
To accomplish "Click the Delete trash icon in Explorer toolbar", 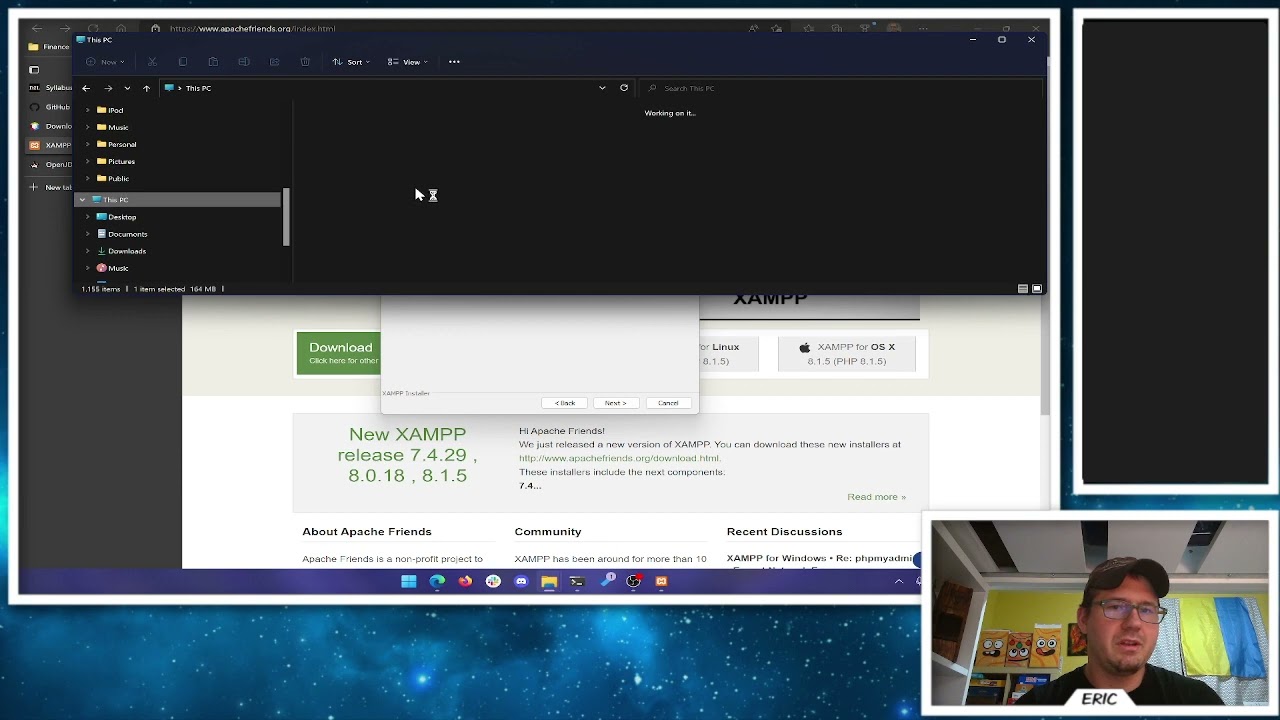I will tap(305, 62).
